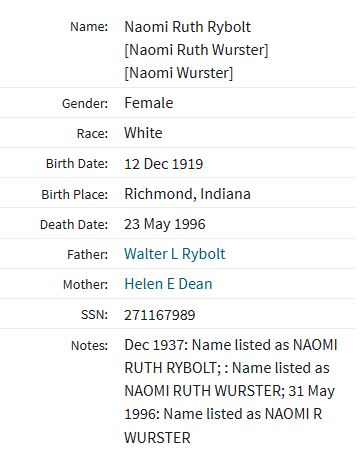Click the birth place Richmond, Indiana
362x452 pixels.
[x=187, y=194]
